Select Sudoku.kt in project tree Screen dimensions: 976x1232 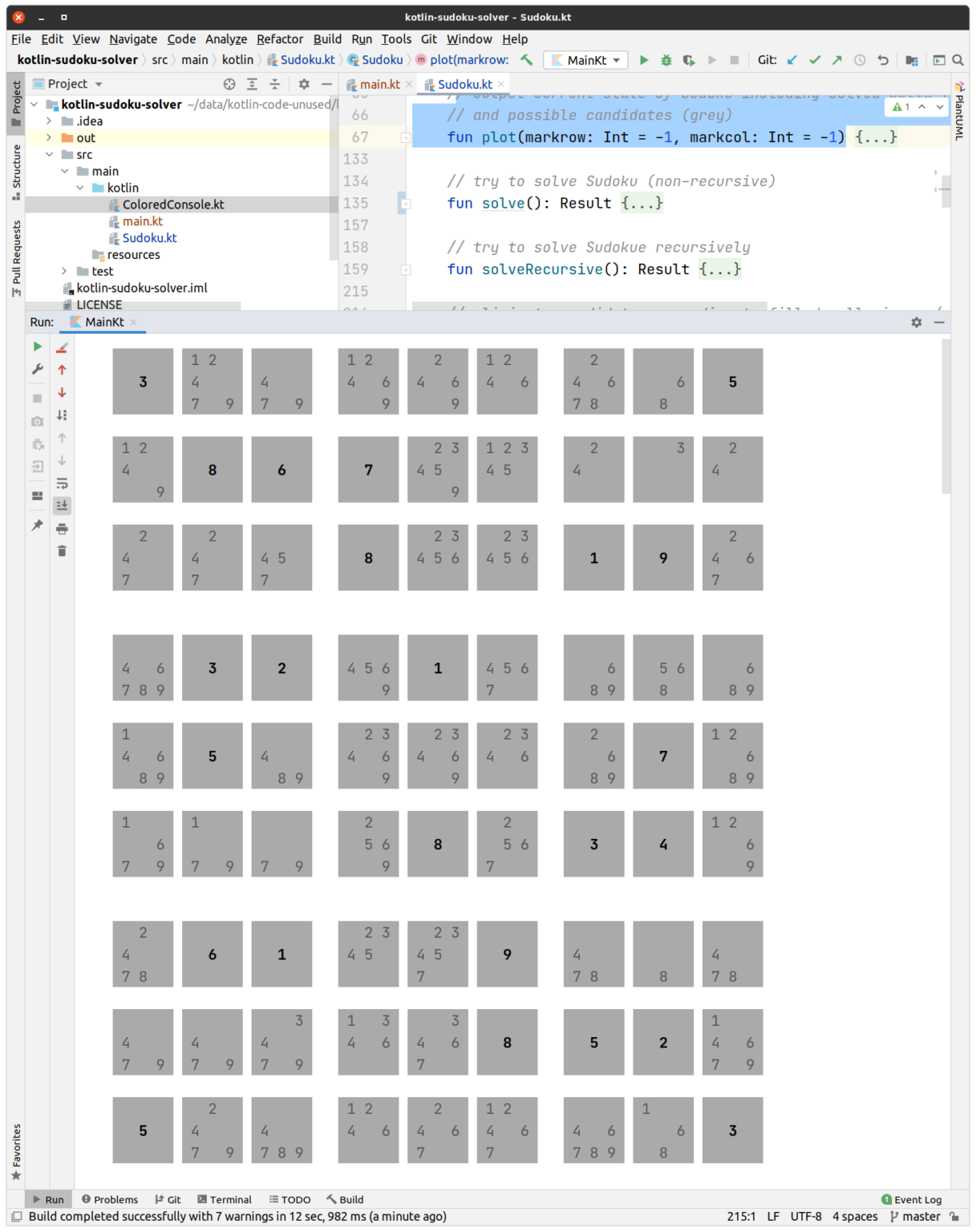tap(149, 238)
